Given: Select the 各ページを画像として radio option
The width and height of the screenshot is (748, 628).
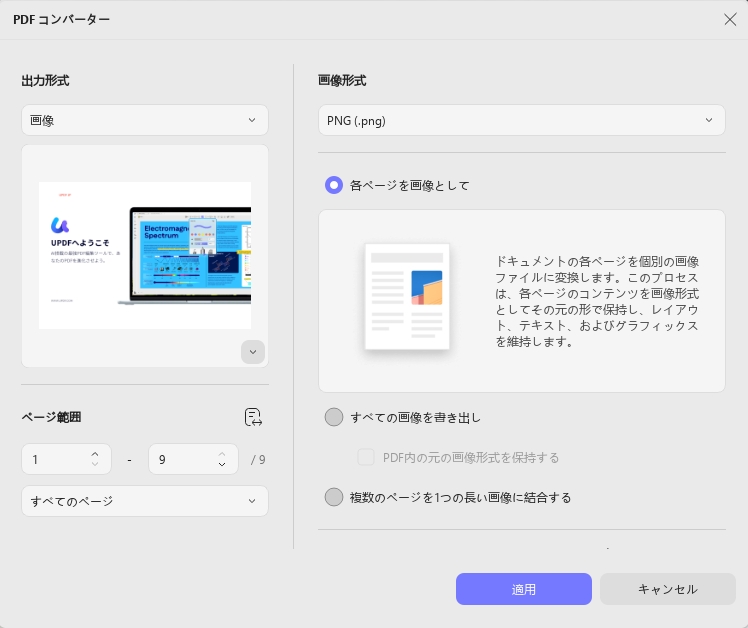Looking at the screenshot, I should [334, 185].
